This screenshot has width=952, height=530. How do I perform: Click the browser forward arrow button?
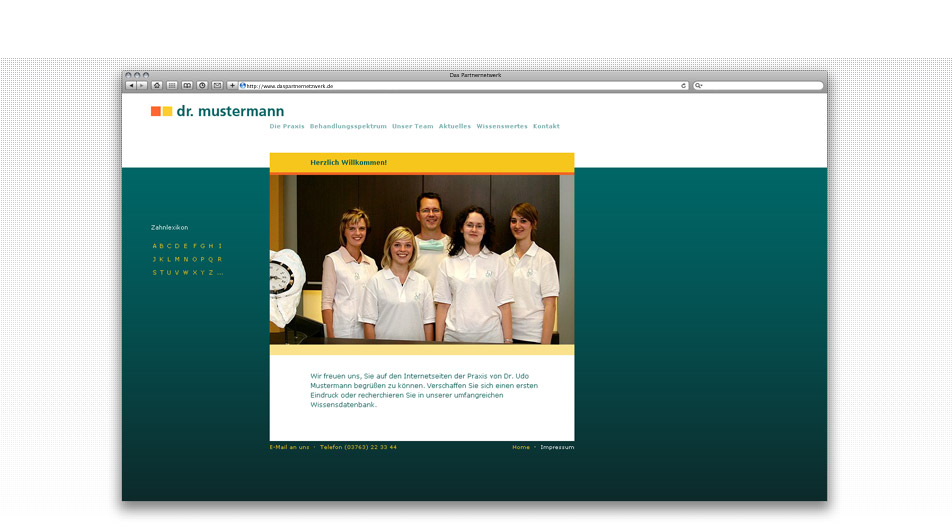click(142, 86)
